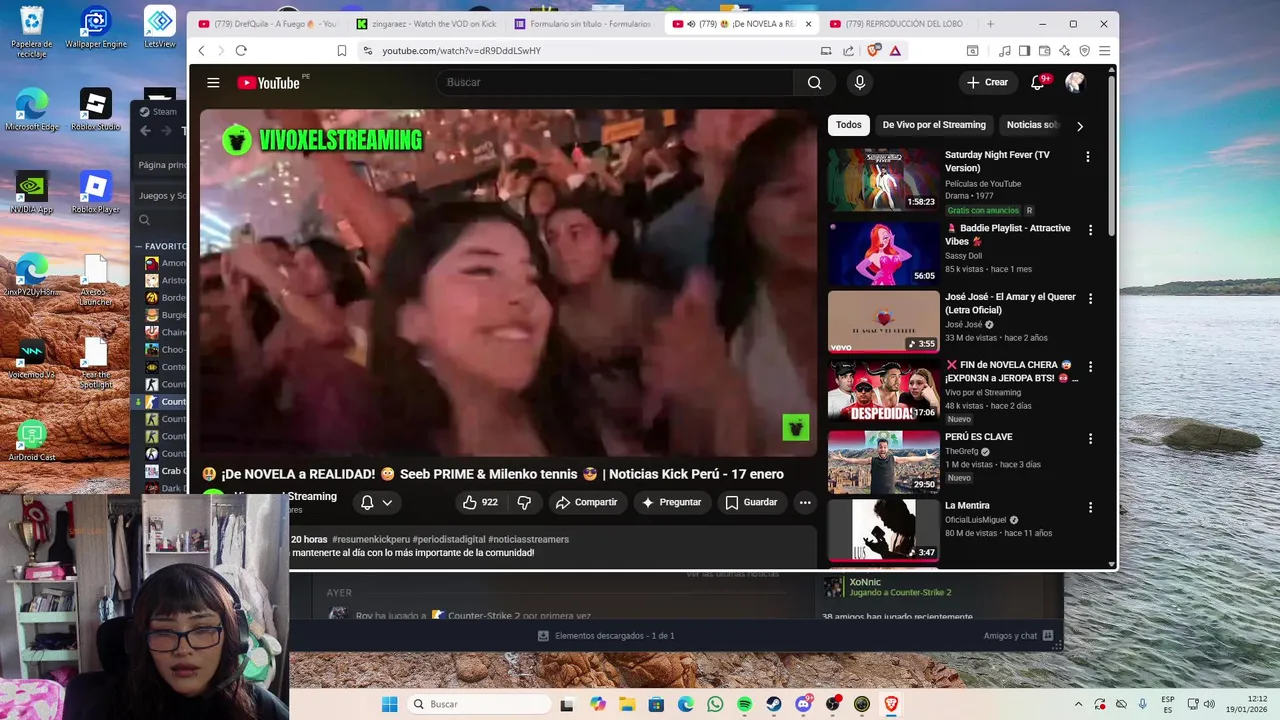Bookmark this page in the address bar

click(342, 51)
